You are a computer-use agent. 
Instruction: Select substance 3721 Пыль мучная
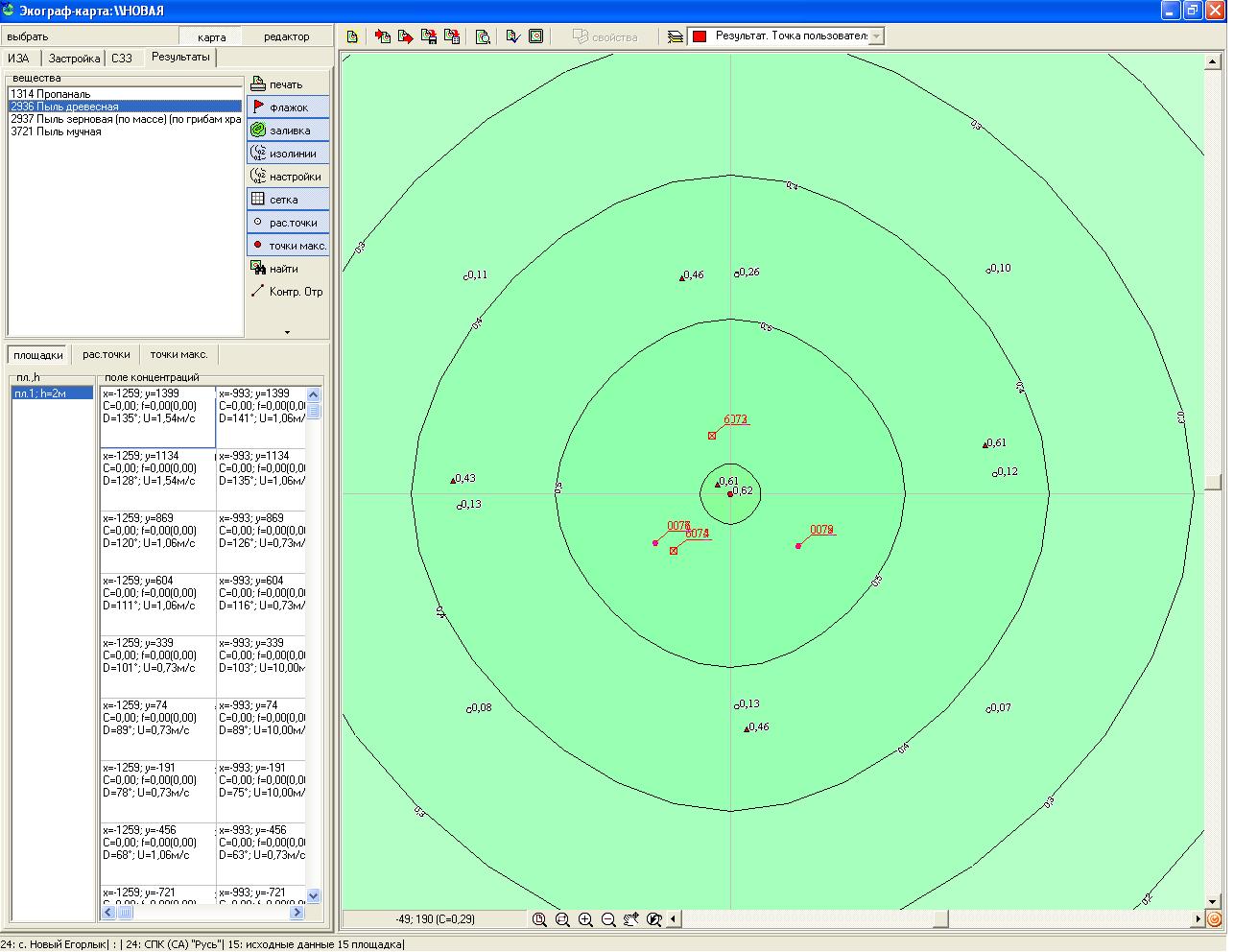[56, 132]
